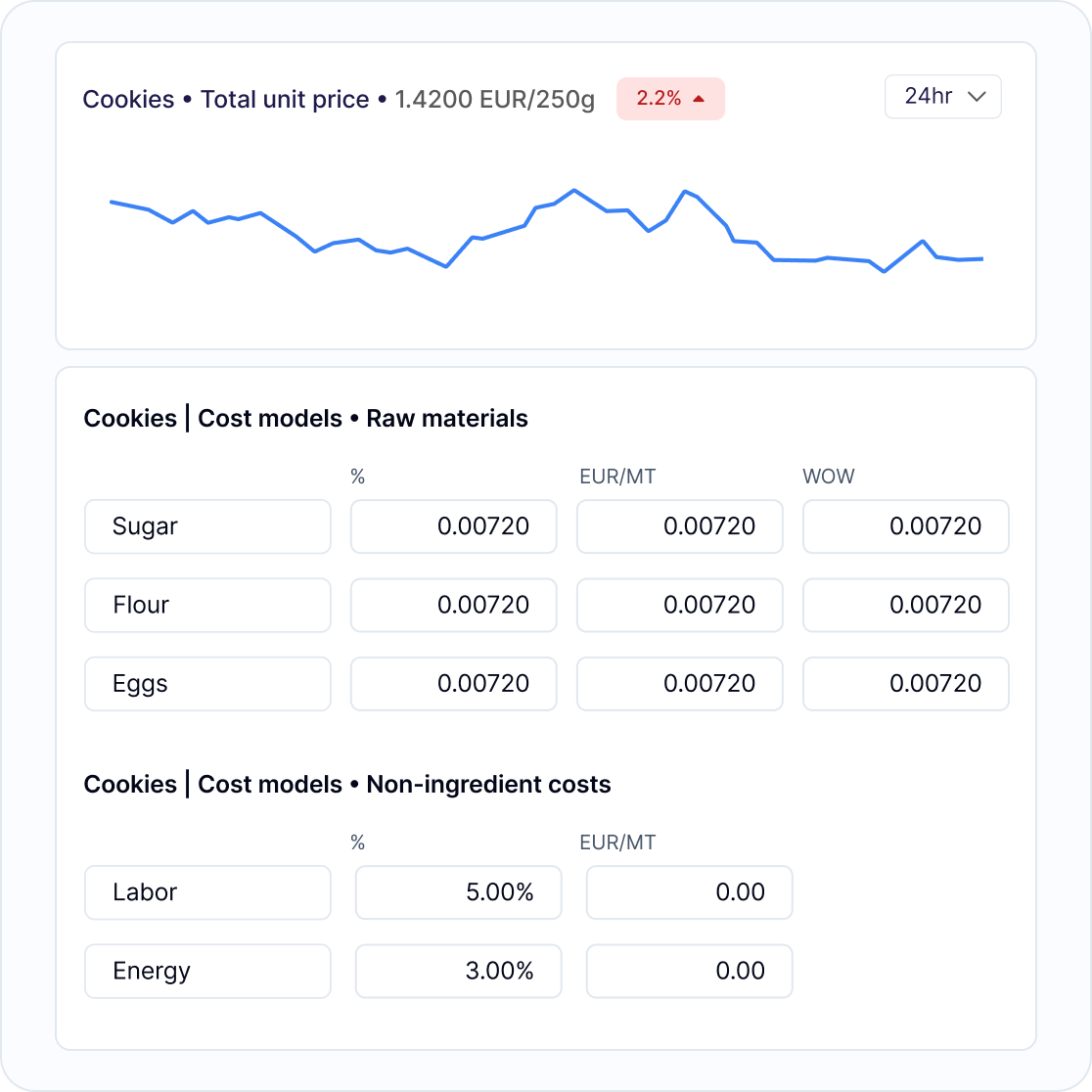Select the Flour name field
This screenshot has width=1092, height=1092.
click(207, 605)
